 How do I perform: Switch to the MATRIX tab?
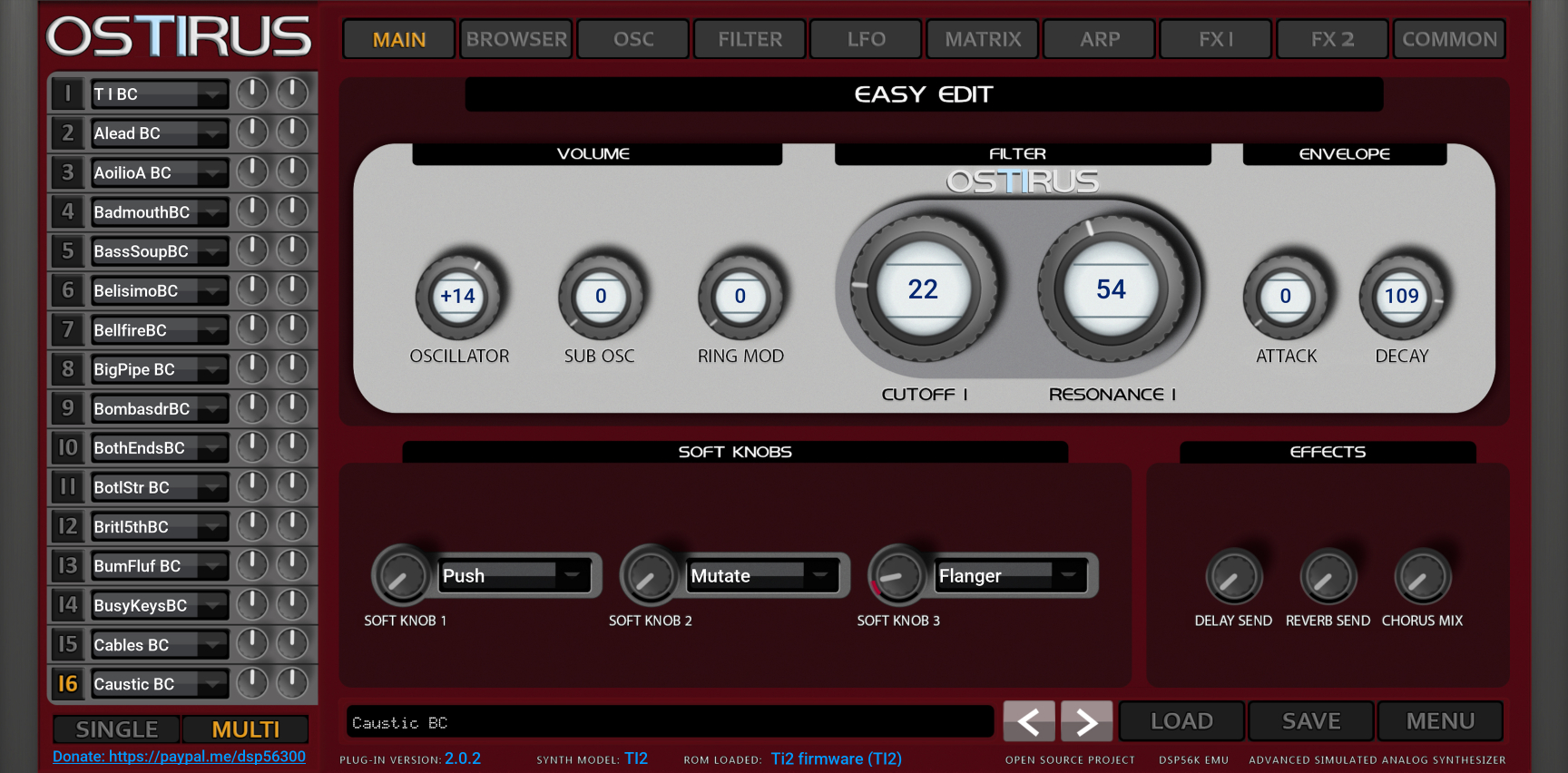click(x=983, y=39)
